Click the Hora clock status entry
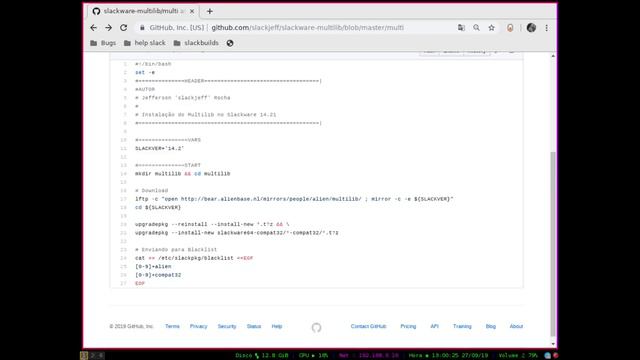The width and height of the screenshot is (640, 360). point(448,356)
